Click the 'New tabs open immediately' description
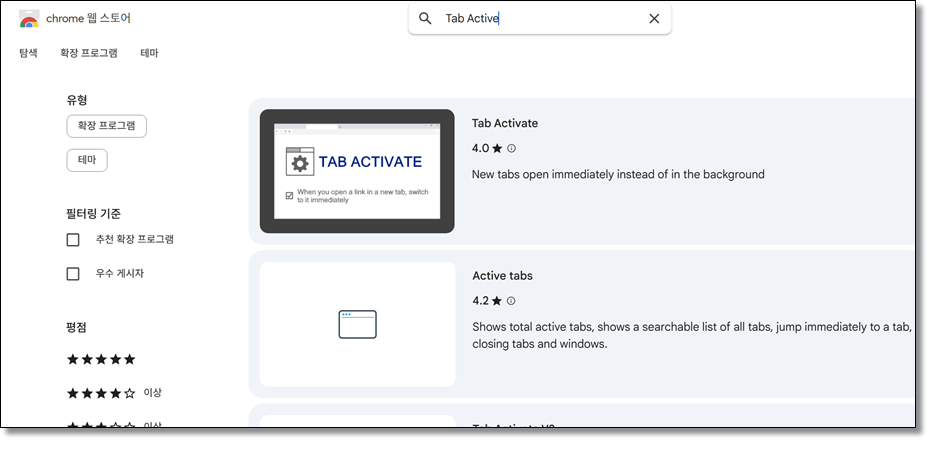Viewport: 928px width, 455px height. coord(618,175)
